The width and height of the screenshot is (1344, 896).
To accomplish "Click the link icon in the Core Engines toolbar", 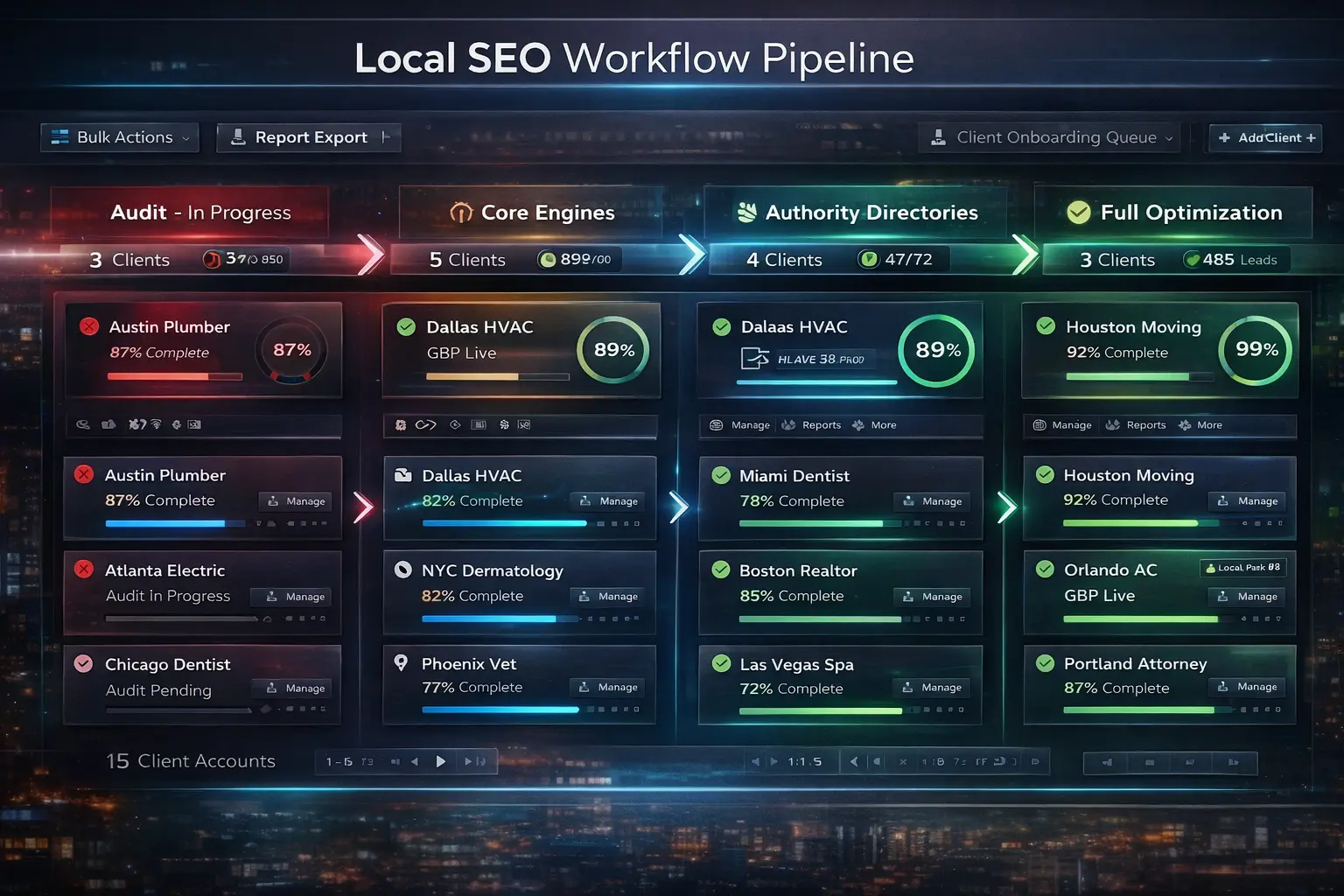I will point(426,425).
